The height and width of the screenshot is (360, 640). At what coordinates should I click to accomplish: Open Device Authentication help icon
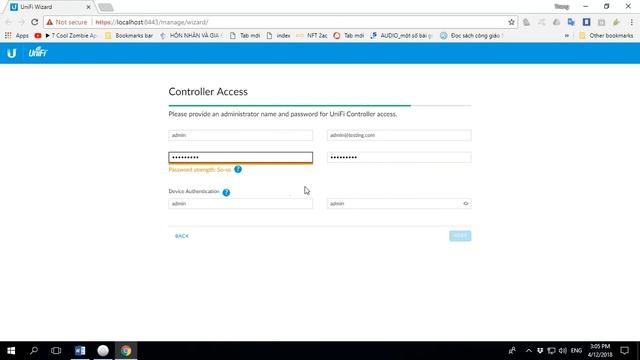click(226, 192)
